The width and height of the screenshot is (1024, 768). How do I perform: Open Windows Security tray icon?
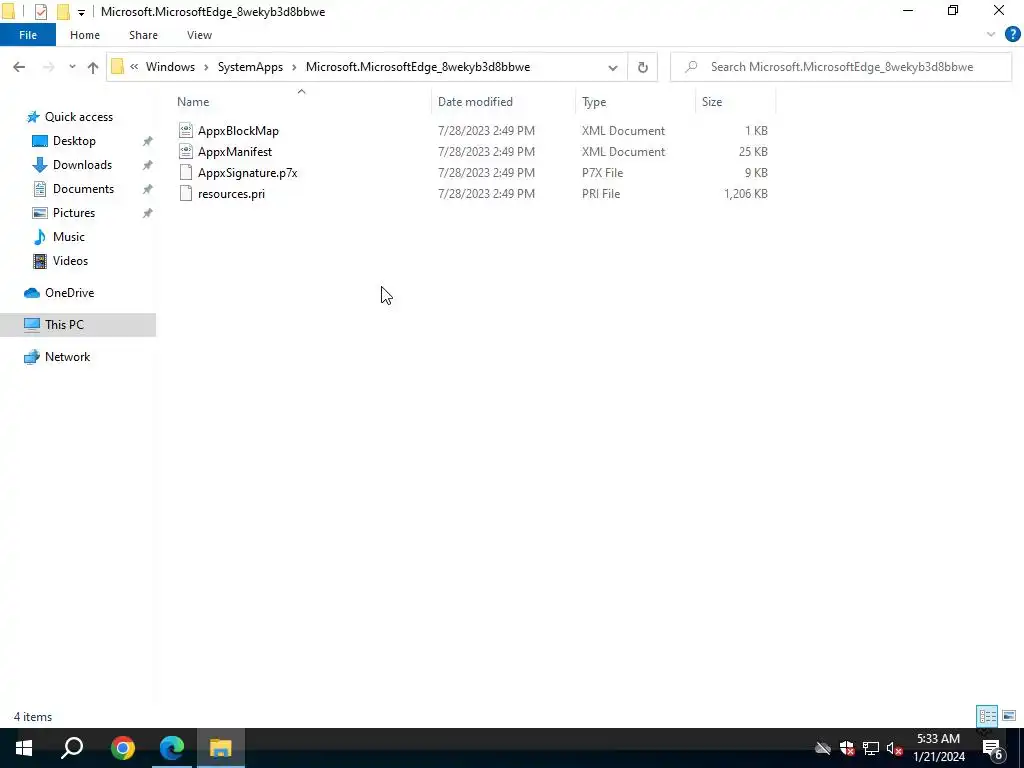[x=847, y=748]
